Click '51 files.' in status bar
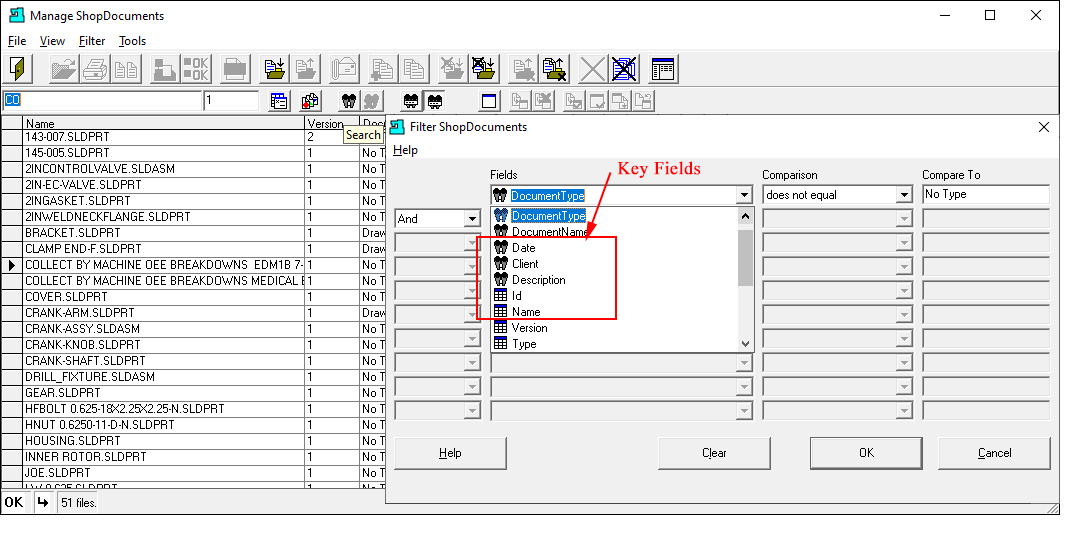Screen dimensions: 1073x542 tap(79, 503)
